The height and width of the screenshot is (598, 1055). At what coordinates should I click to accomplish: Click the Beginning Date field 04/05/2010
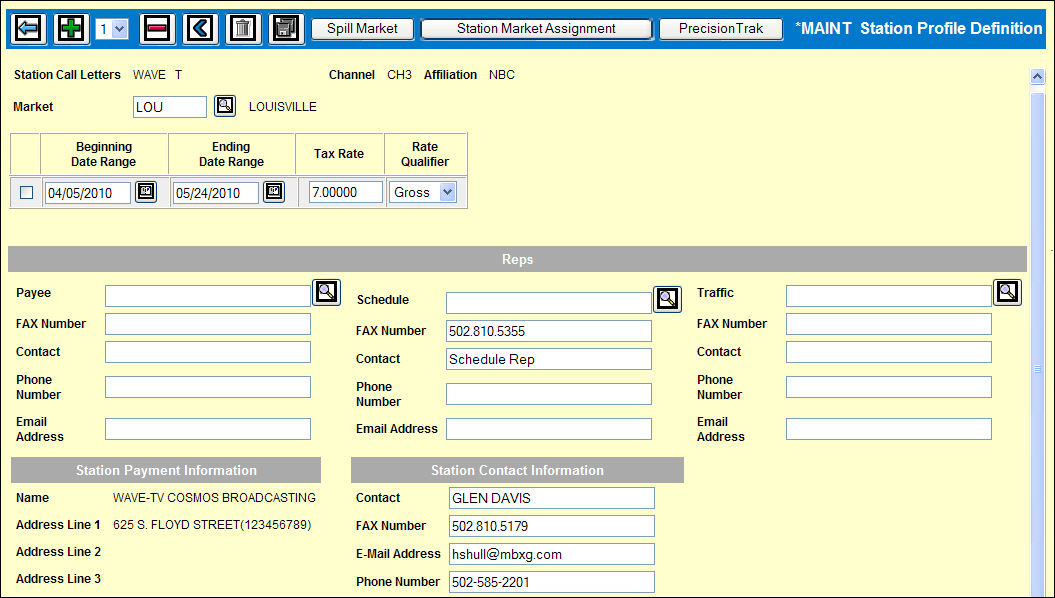tap(87, 193)
